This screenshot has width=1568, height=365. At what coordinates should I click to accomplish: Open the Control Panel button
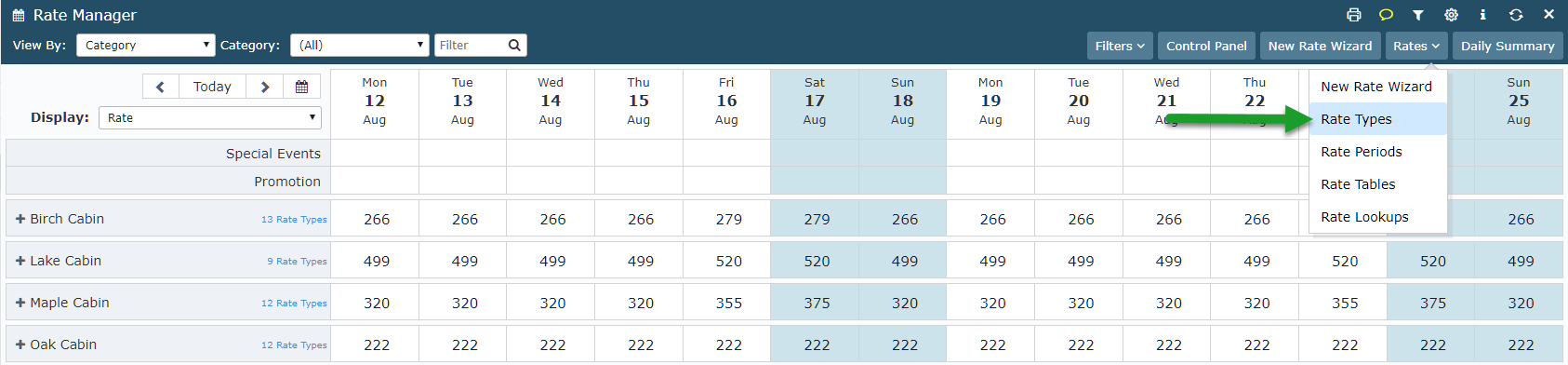coord(1206,46)
